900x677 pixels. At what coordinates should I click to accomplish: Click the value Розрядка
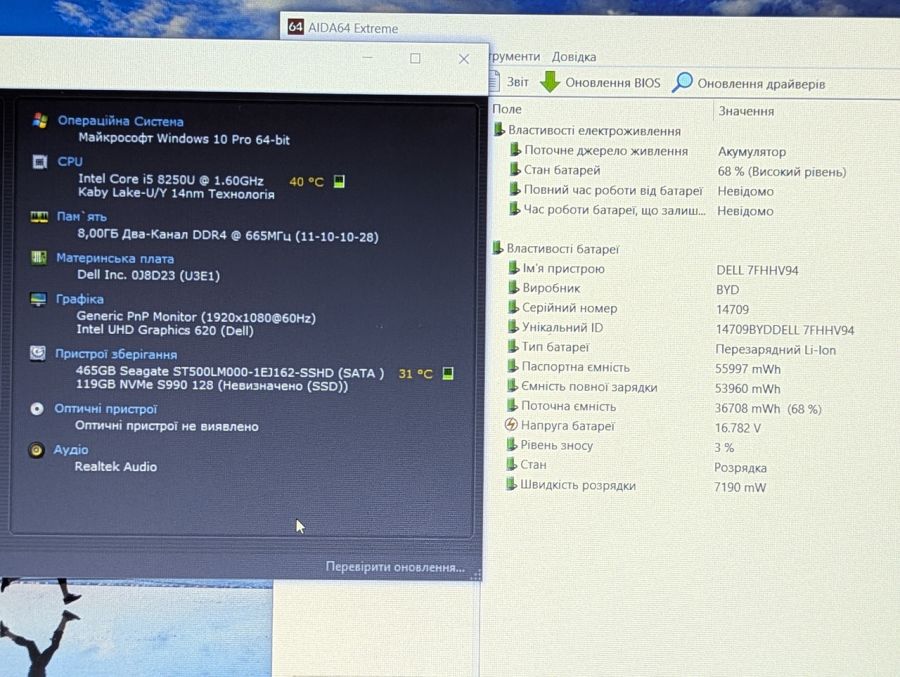click(x=740, y=468)
